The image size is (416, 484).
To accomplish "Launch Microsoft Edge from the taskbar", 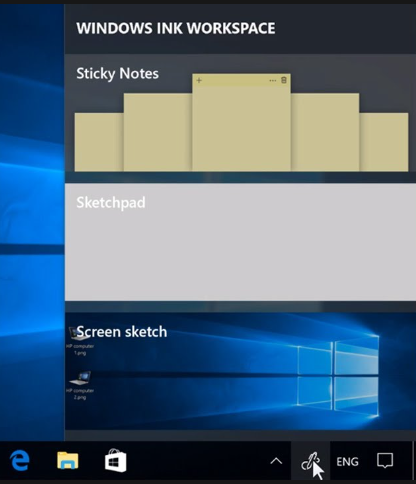I will [x=20, y=461].
